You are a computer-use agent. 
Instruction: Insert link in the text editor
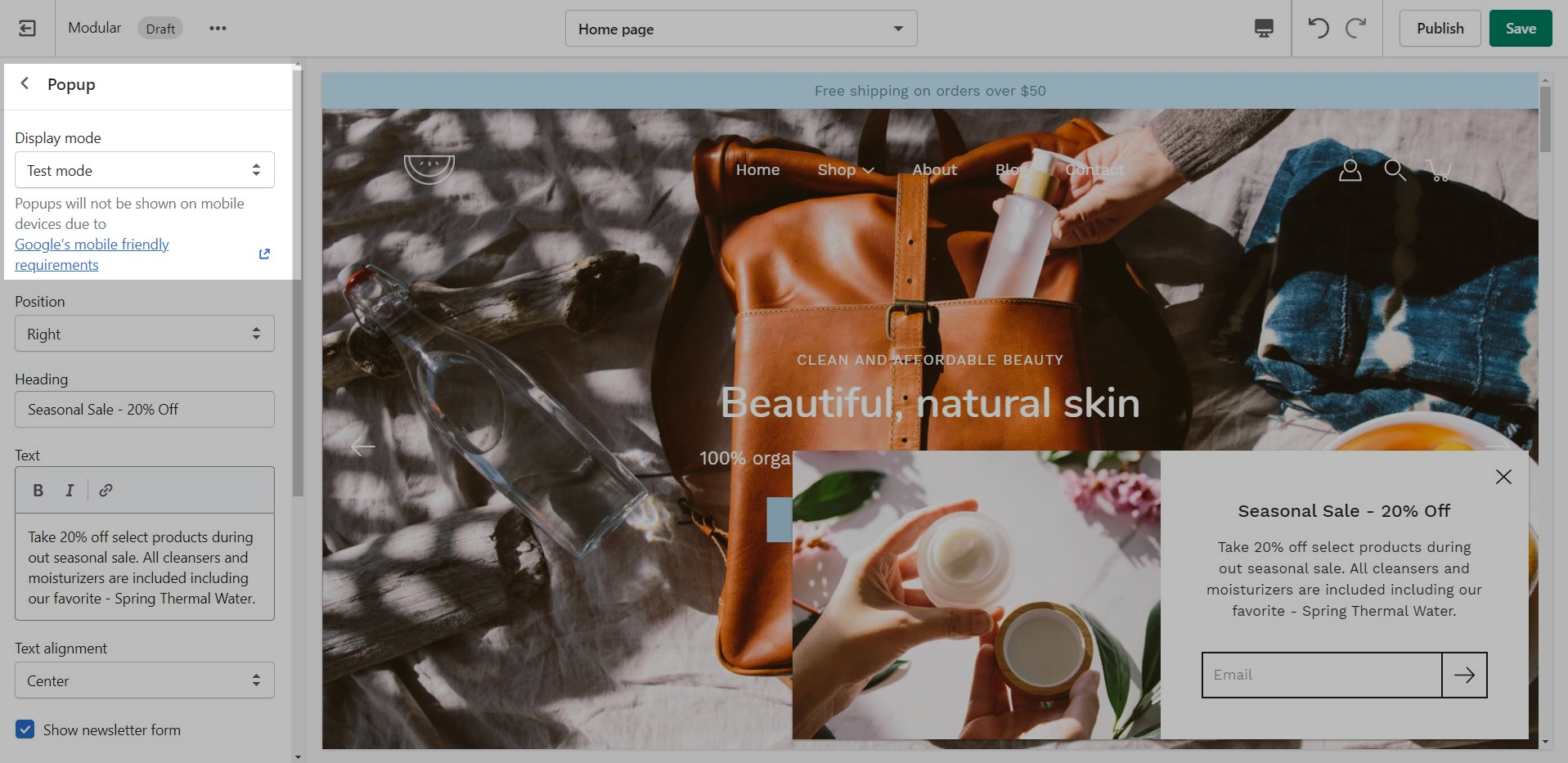tap(106, 491)
